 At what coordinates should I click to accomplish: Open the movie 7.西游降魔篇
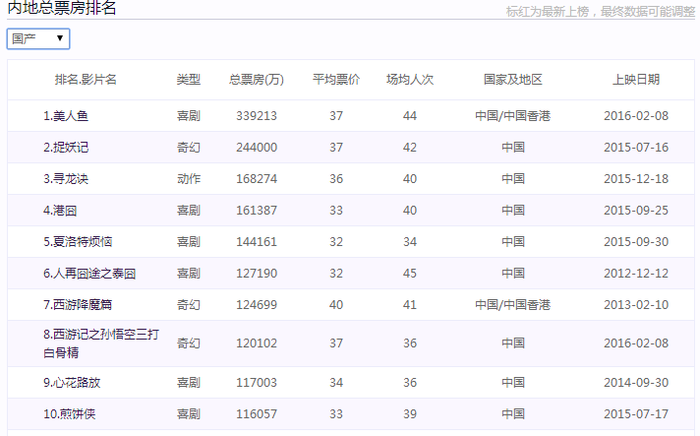point(78,305)
